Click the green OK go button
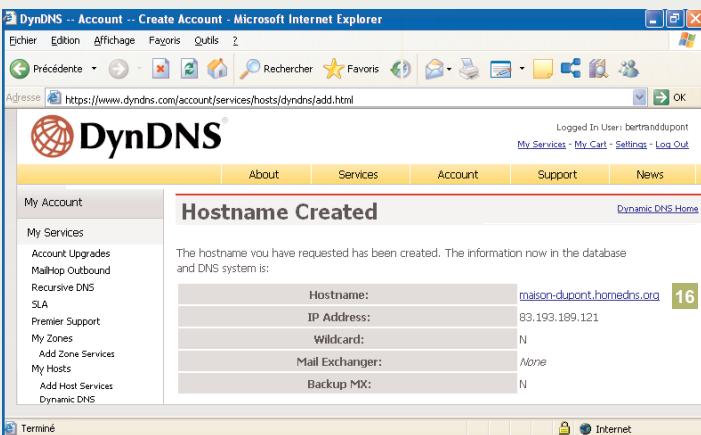This screenshot has width=701, height=435. point(670,97)
